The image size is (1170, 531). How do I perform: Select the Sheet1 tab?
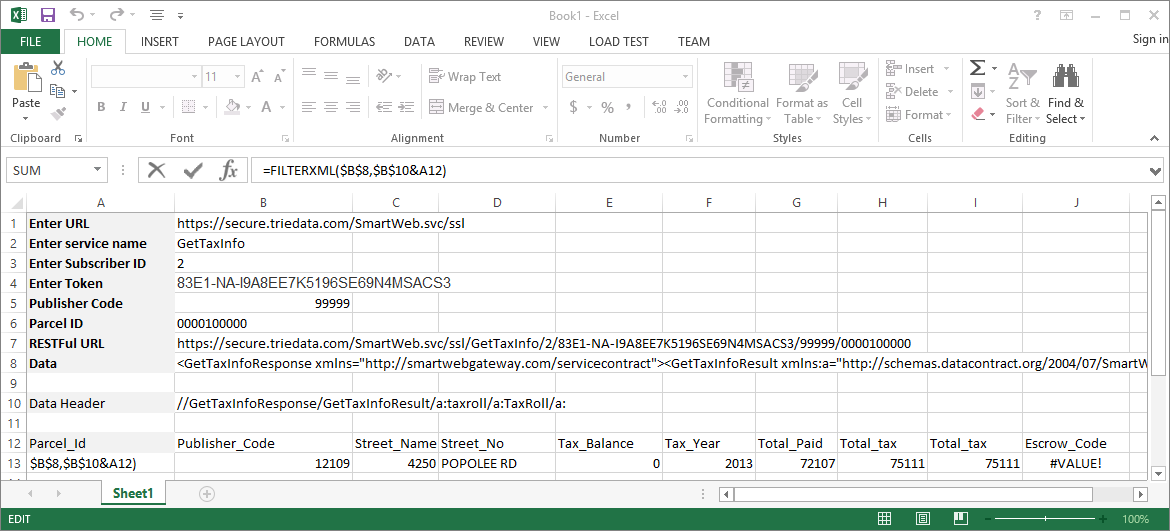pos(132,493)
